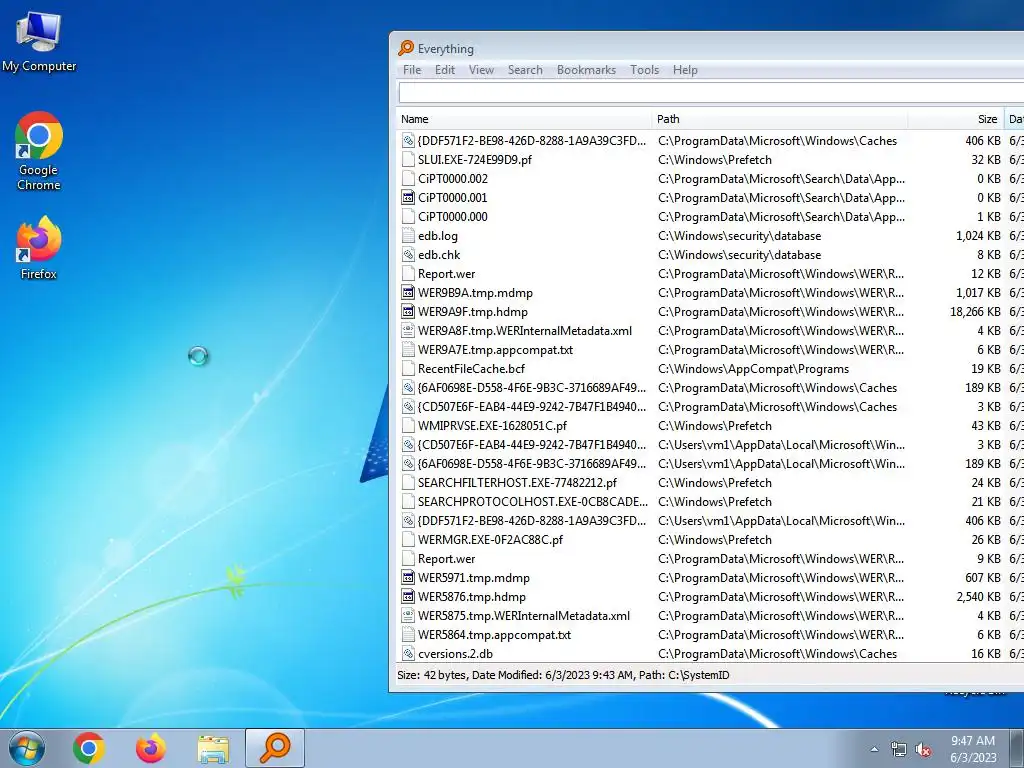Select the Report.wer row sized 9 KB

tap(711, 558)
